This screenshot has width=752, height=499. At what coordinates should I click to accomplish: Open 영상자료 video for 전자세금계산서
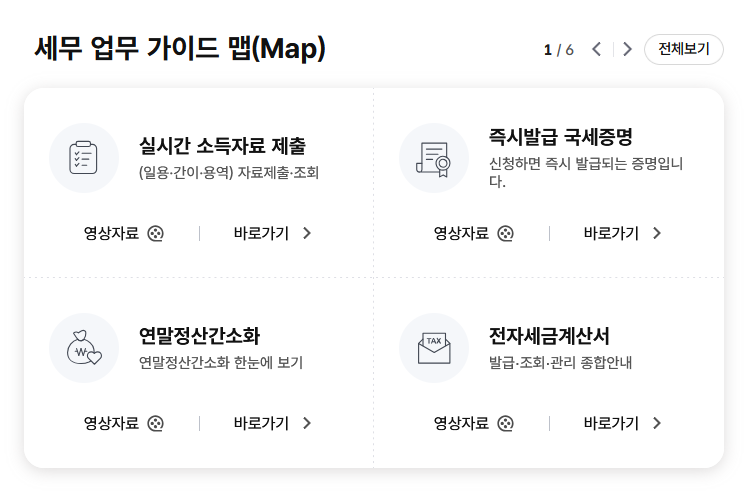(x=473, y=423)
